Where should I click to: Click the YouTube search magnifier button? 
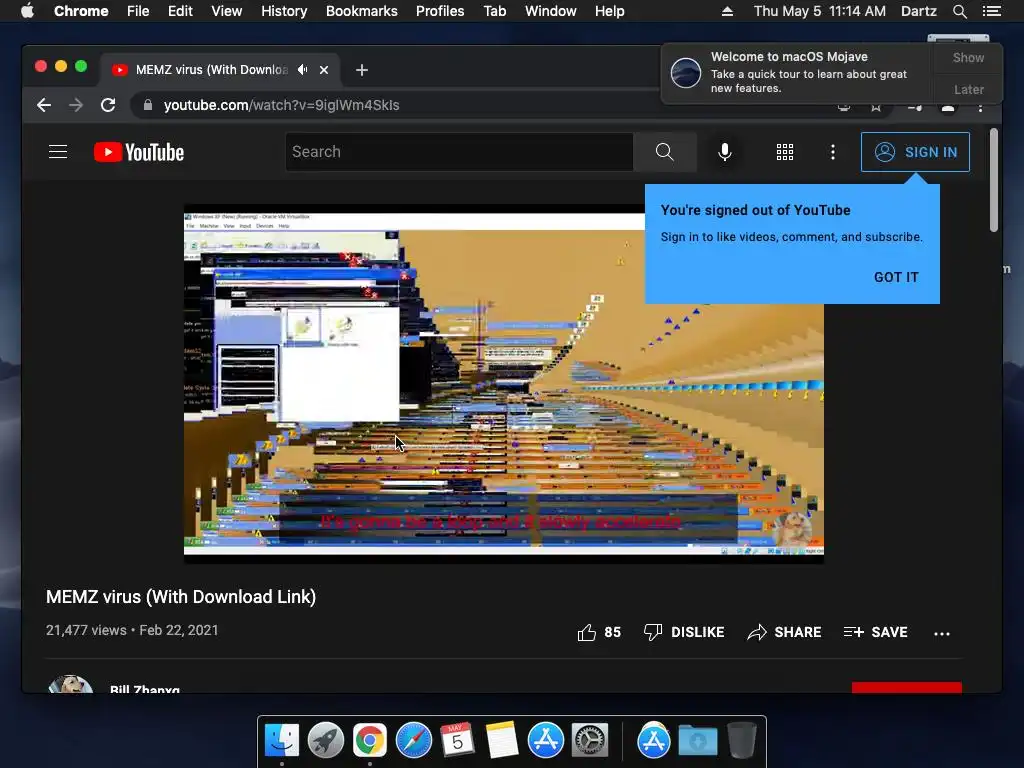(x=664, y=152)
